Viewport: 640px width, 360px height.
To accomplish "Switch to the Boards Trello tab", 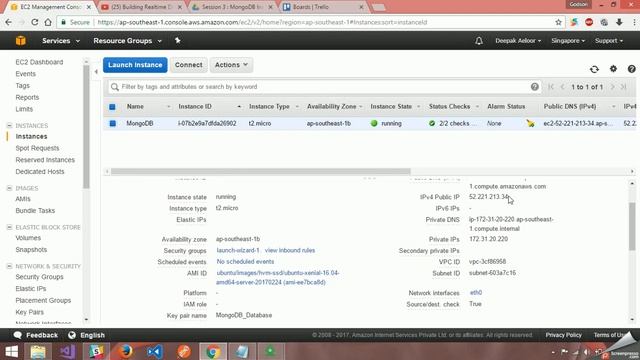I will [x=322, y=7].
